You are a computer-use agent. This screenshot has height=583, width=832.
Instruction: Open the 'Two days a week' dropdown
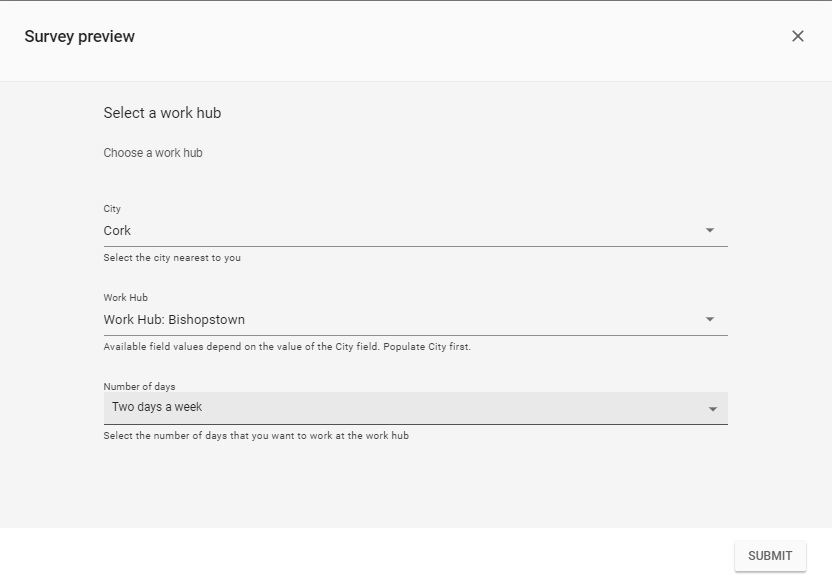coord(400,408)
